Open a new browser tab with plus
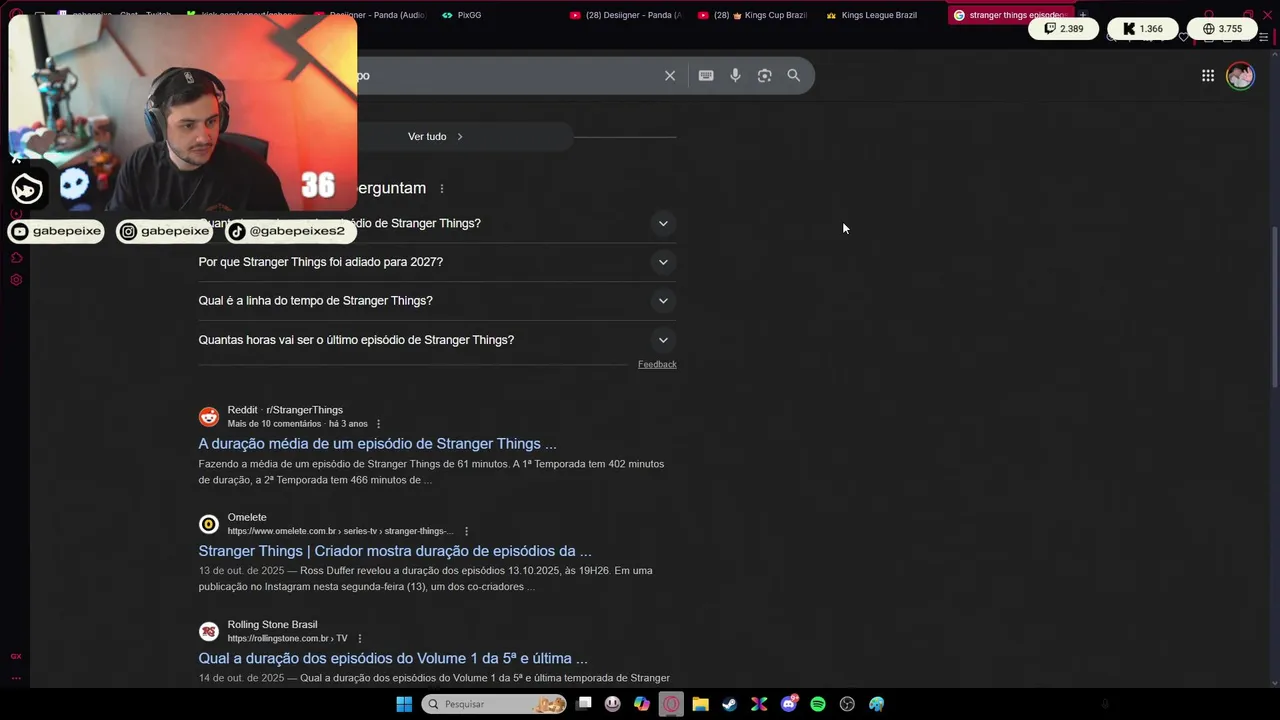The image size is (1280, 720). pyautogui.click(x=1082, y=15)
